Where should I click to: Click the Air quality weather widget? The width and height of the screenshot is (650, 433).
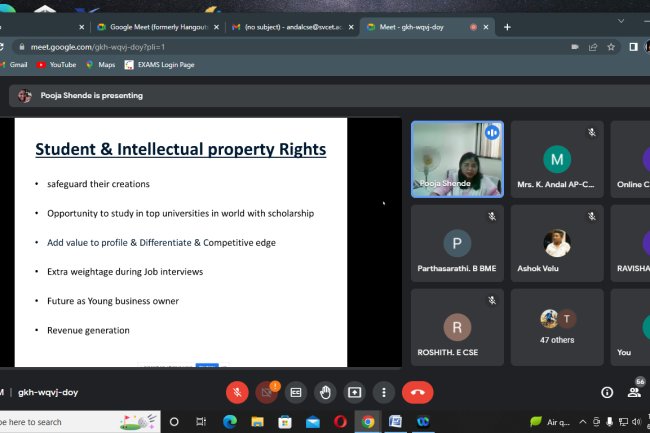point(550,422)
